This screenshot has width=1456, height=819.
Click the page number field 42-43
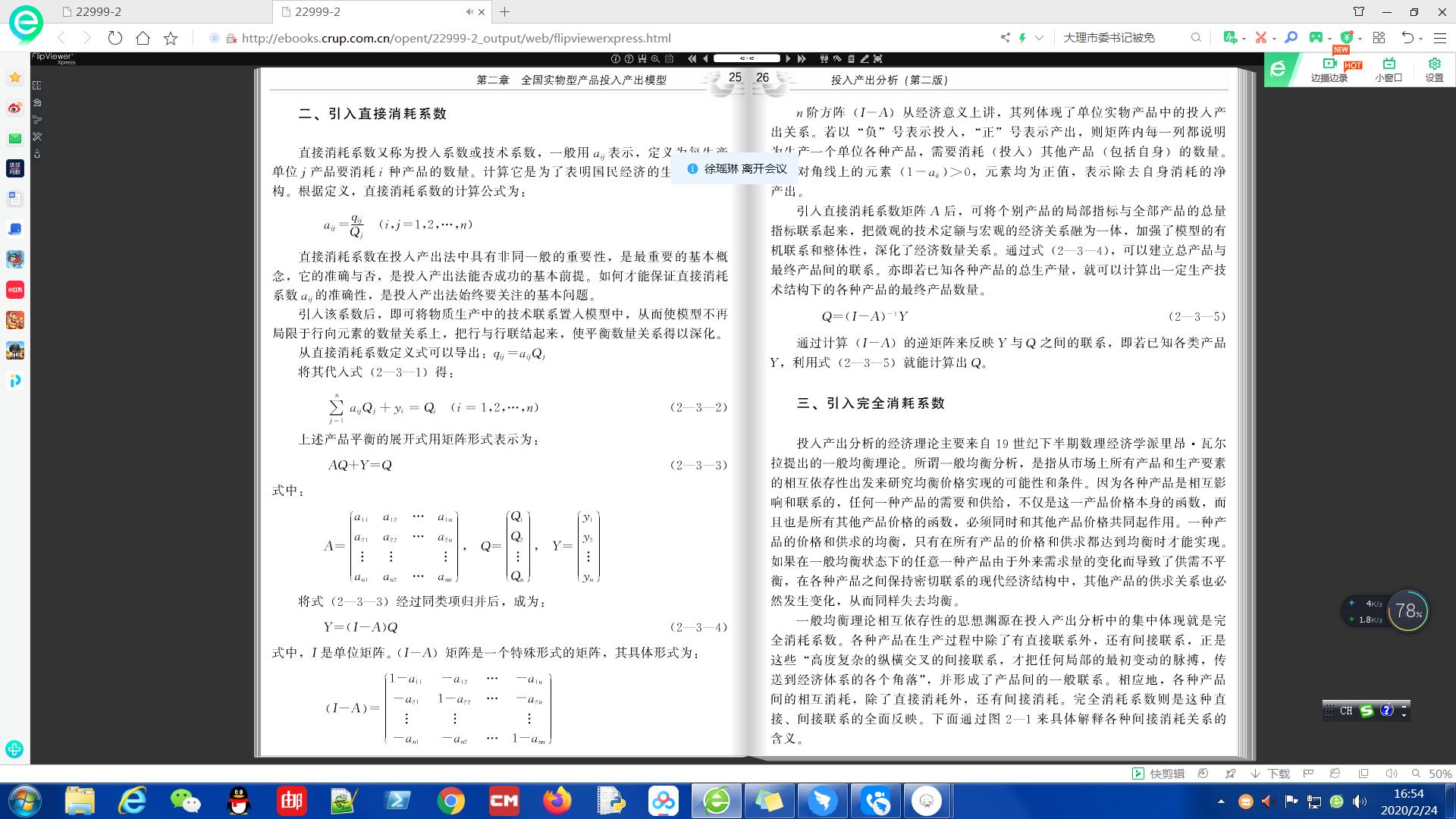(746, 58)
